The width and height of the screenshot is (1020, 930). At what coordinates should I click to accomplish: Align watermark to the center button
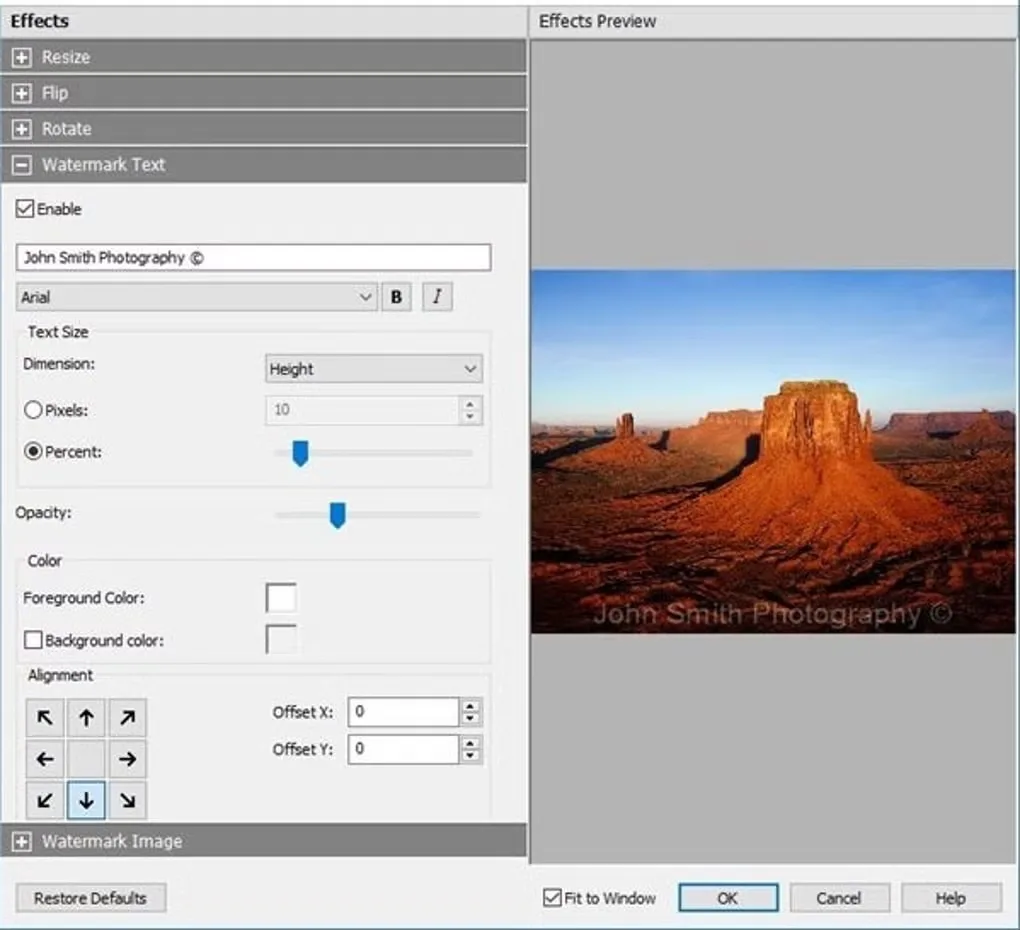tap(86, 759)
